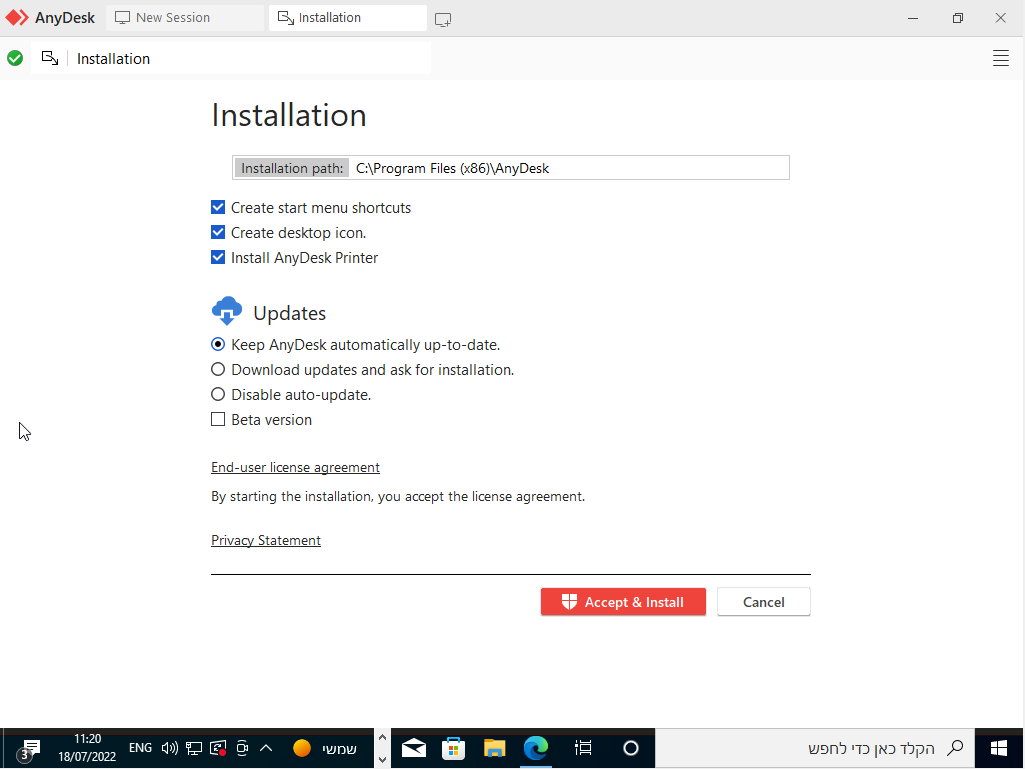Open File Explorer from the taskbar
The image size is (1025, 769).
[495, 748]
